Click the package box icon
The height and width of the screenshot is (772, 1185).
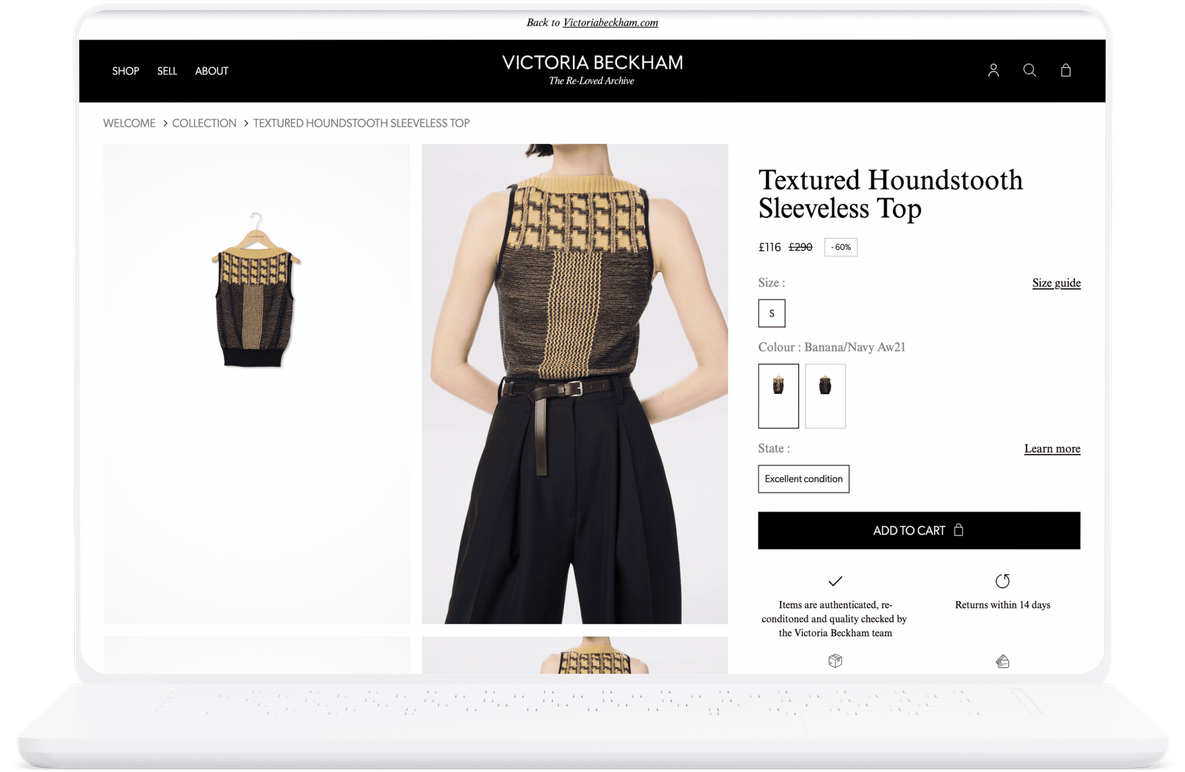tap(835, 661)
